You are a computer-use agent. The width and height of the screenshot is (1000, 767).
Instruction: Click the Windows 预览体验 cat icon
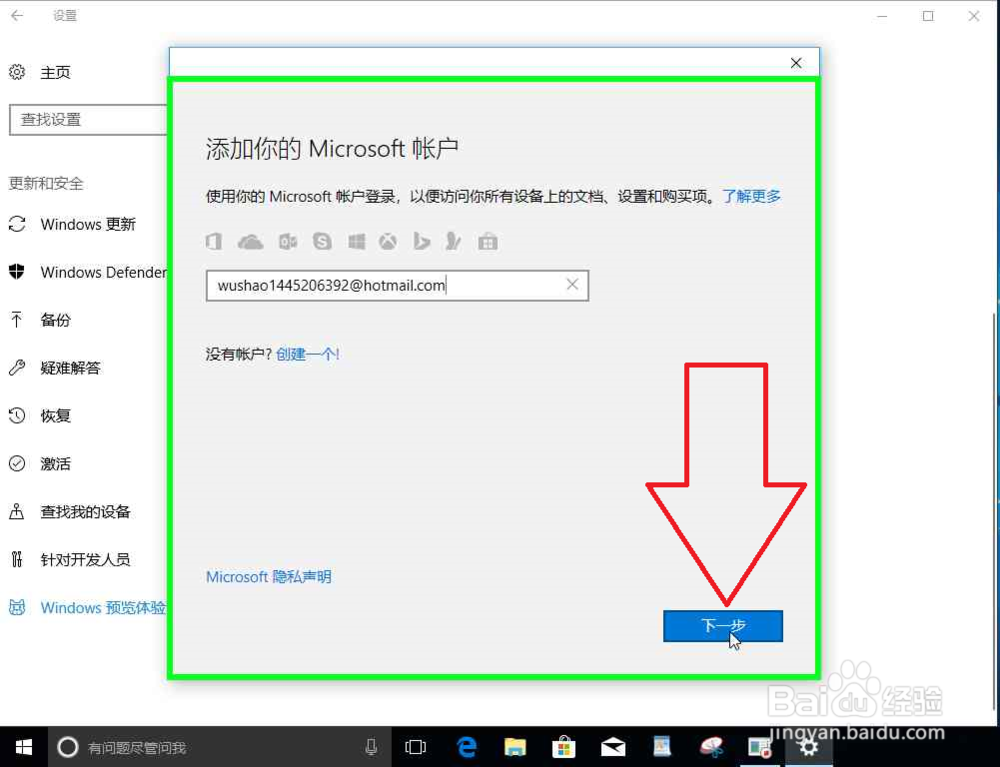(17, 607)
